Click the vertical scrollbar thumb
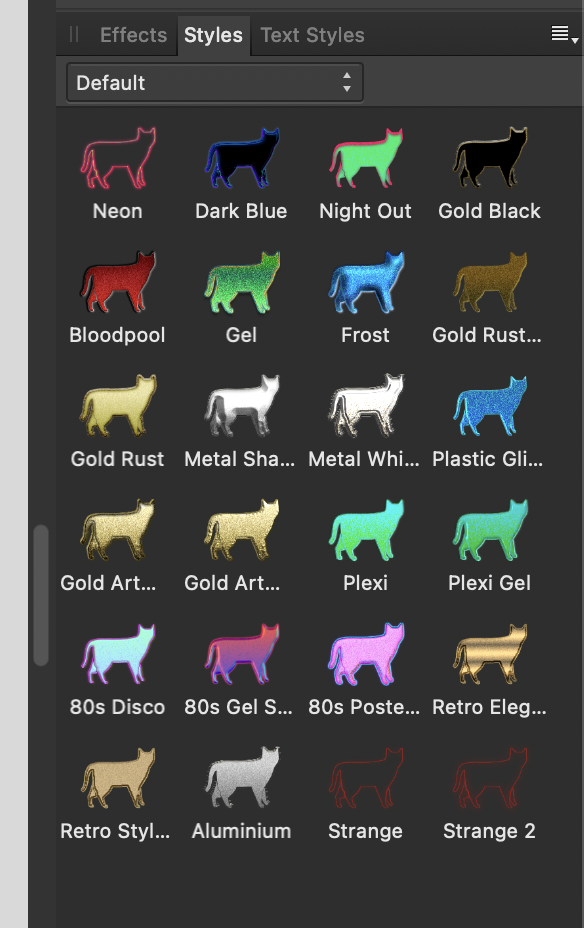This screenshot has width=584, height=928. coord(41,595)
